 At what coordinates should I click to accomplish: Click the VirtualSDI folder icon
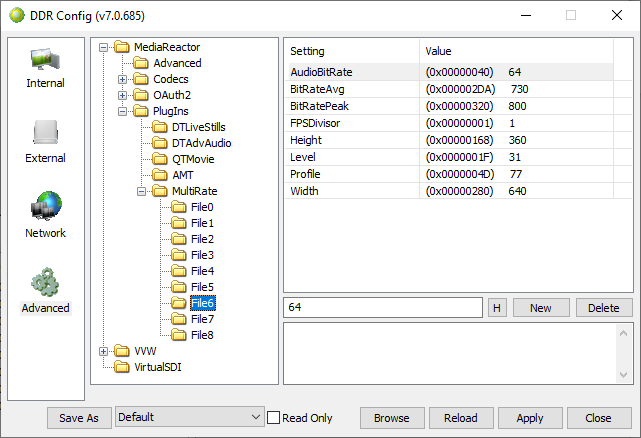coord(121,367)
